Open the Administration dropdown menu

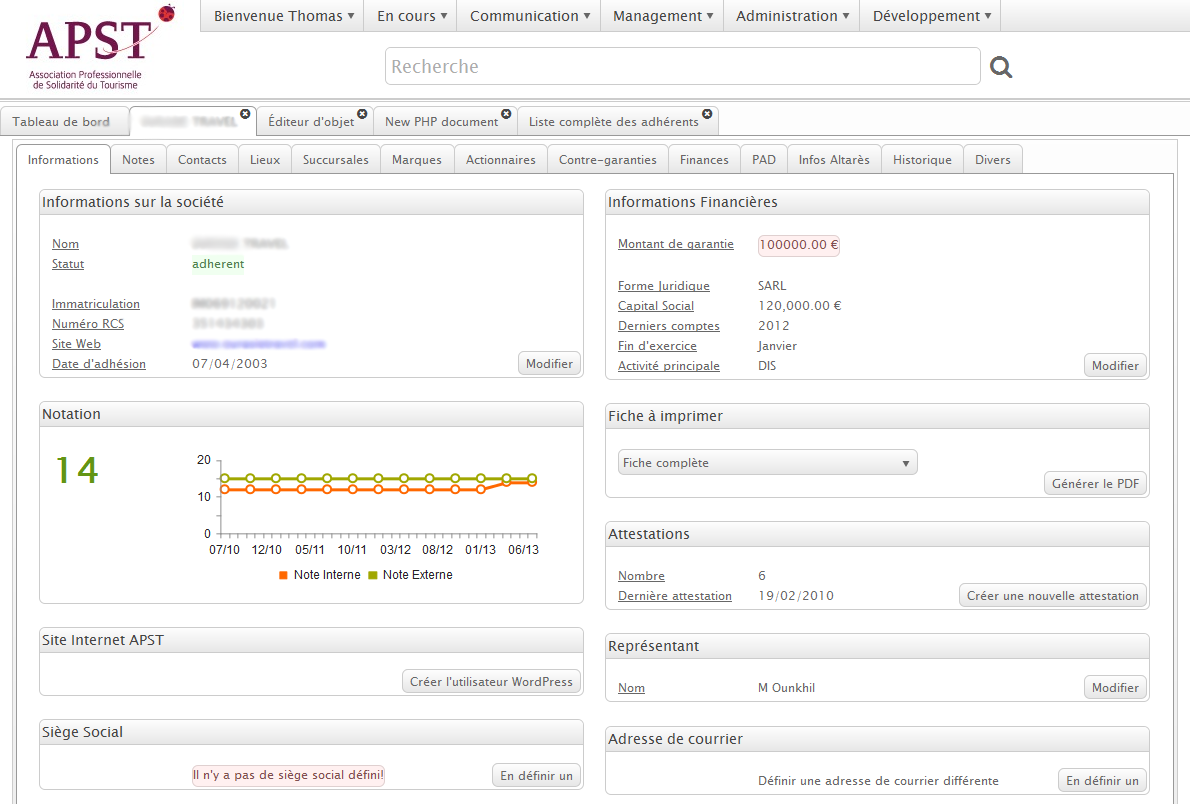(793, 16)
